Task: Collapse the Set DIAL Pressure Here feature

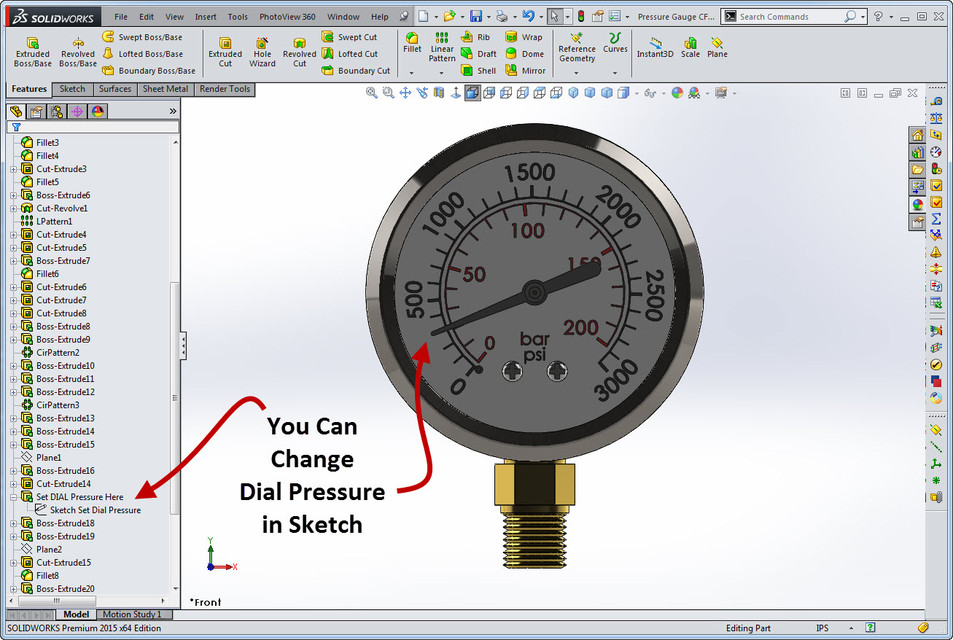Action: coord(16,497)
